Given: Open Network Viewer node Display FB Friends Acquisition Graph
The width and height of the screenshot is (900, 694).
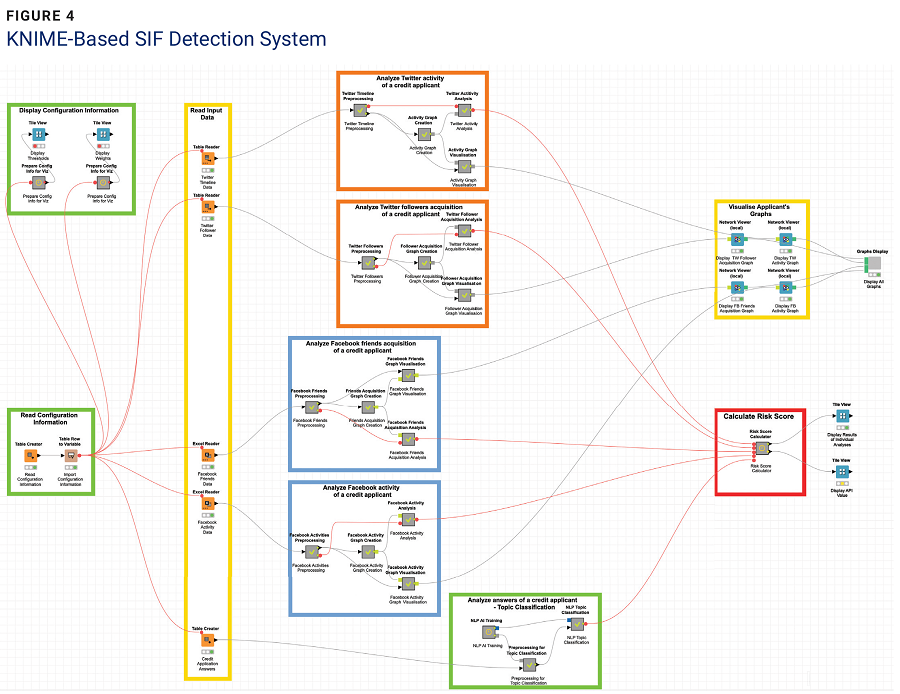Looking at the screenshot, I should pyautogui.click(x=738, y=287).
